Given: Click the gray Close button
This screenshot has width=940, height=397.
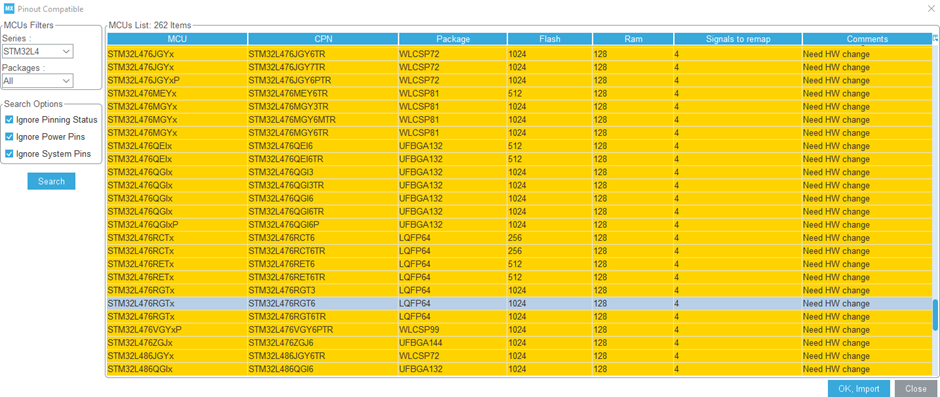Looking at the screenshot, I should 916,389.
